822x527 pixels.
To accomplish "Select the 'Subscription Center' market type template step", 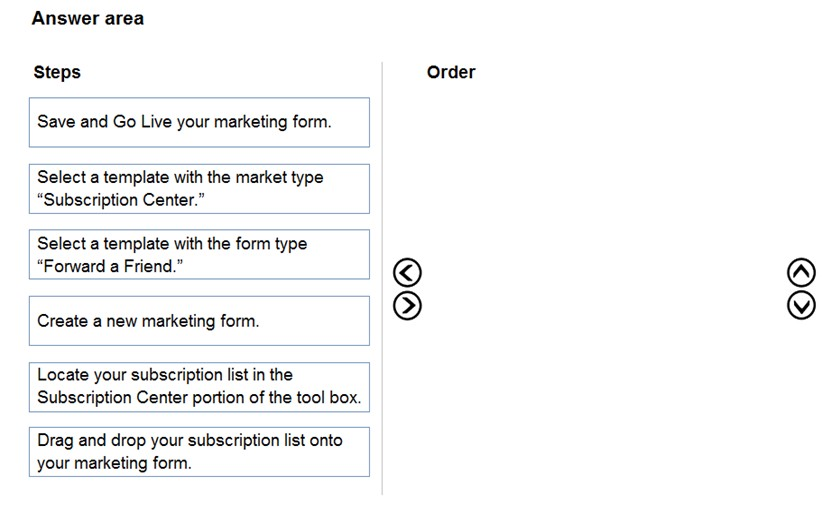I will [199, 189].
